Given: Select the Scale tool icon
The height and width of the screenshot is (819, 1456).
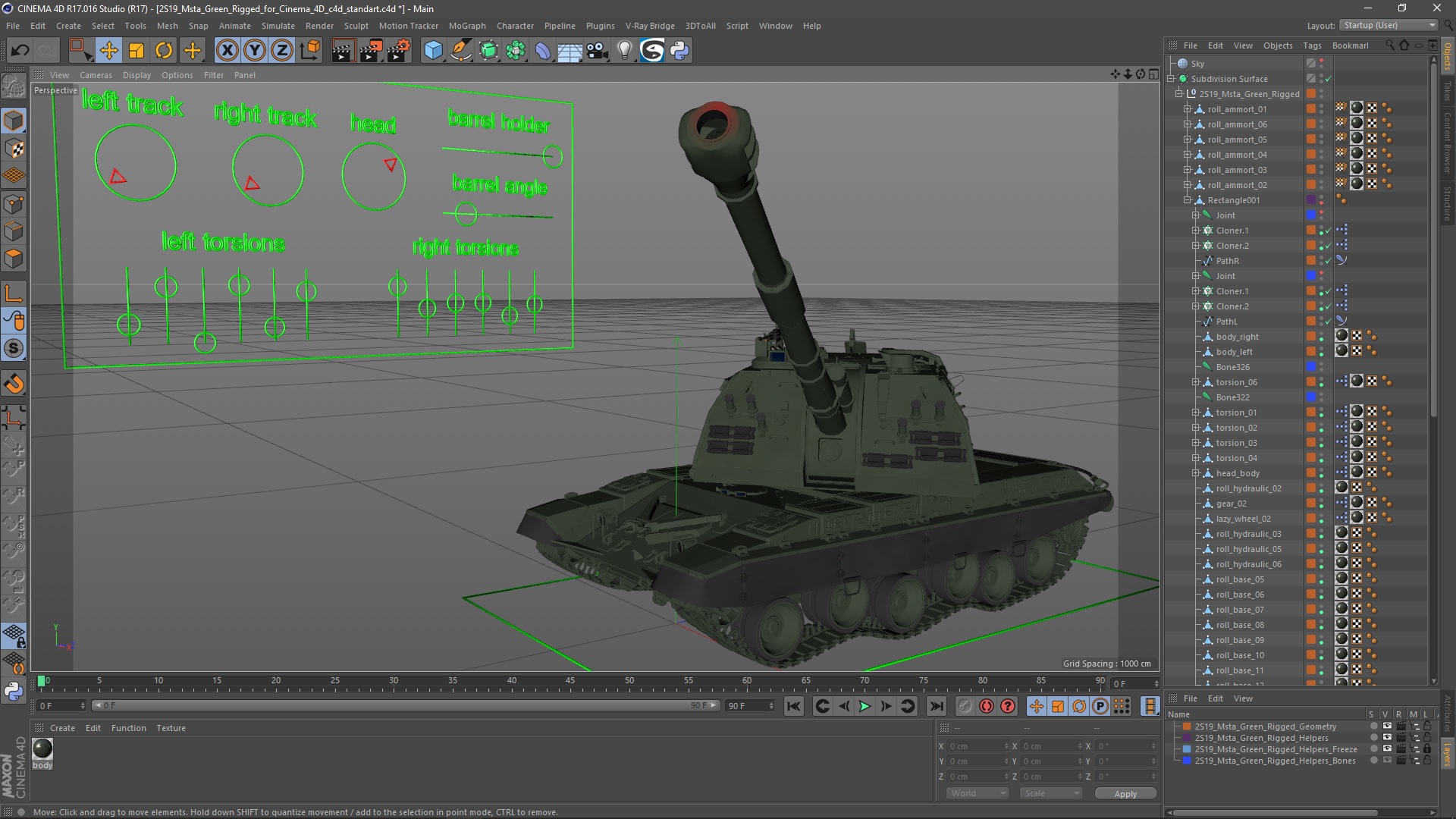Looking at the screenshot, I should coord(136,51).
